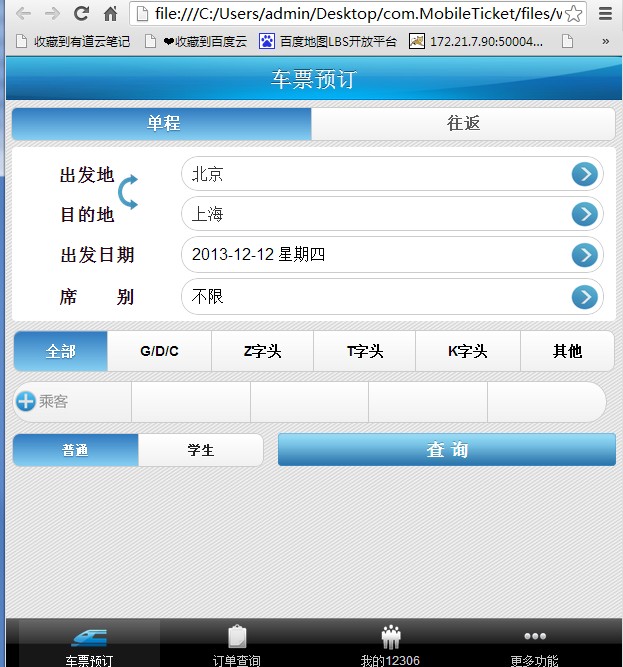Add a passenger with the plus icon
Image resolution: width=623 pixels, height=667 pixels.
point(26,401)
